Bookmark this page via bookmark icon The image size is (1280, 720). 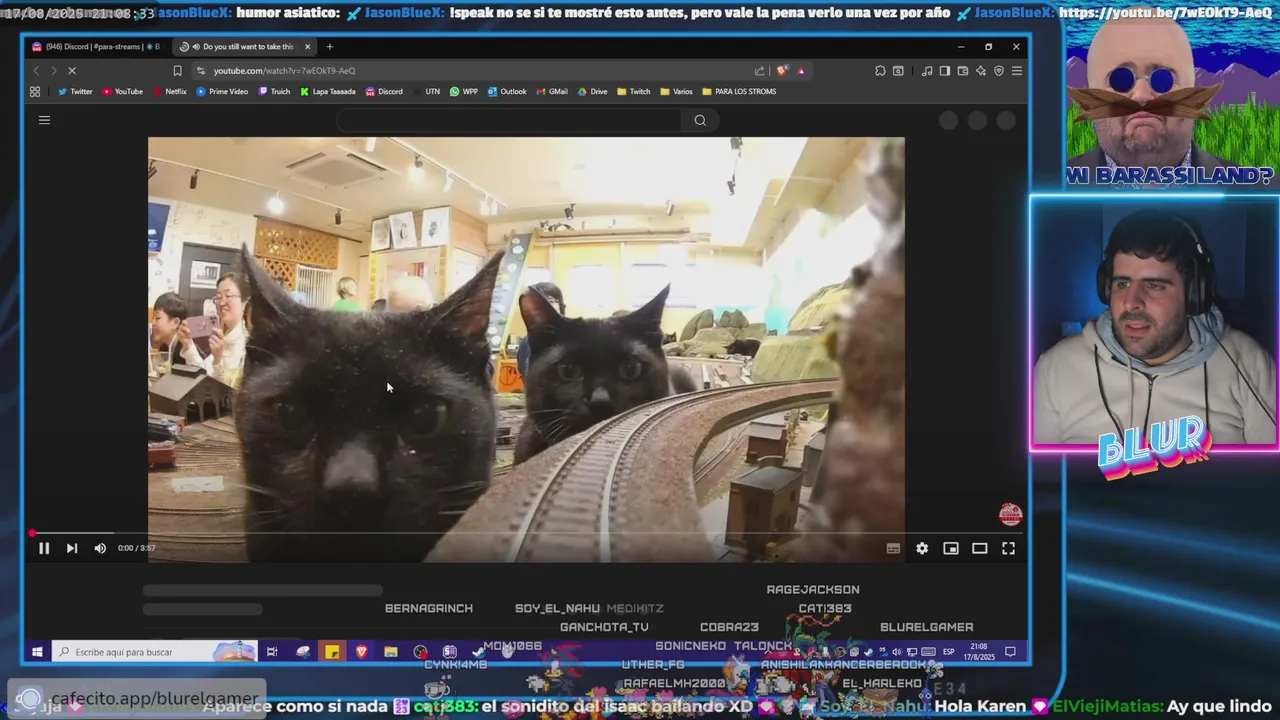tap(177, 71)
